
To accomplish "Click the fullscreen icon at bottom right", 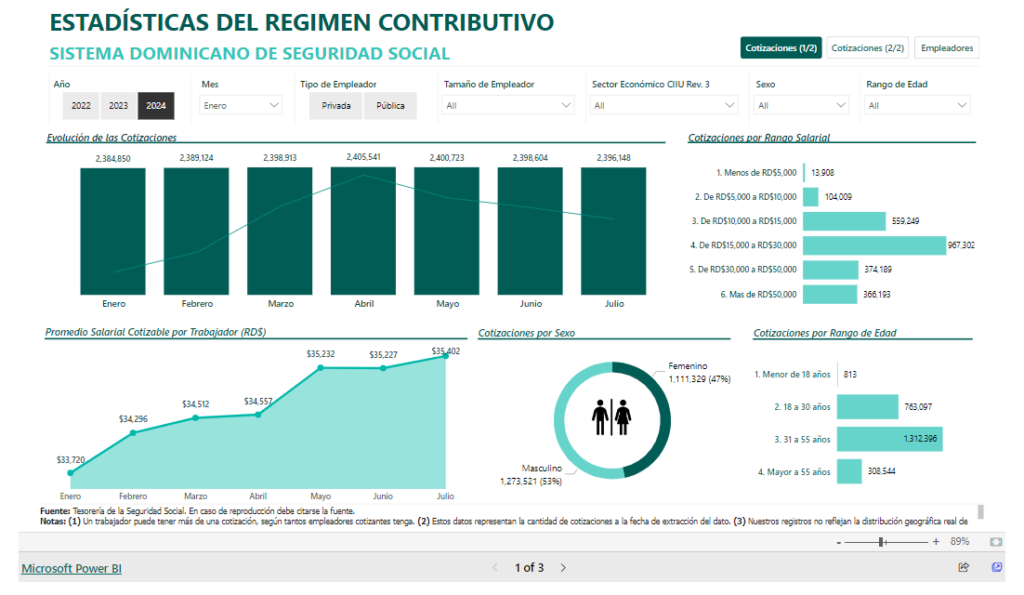I will click(997, 567).
